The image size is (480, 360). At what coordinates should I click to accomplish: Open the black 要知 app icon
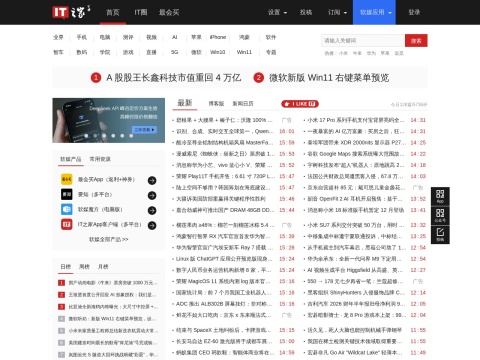[x=67, y=194]
